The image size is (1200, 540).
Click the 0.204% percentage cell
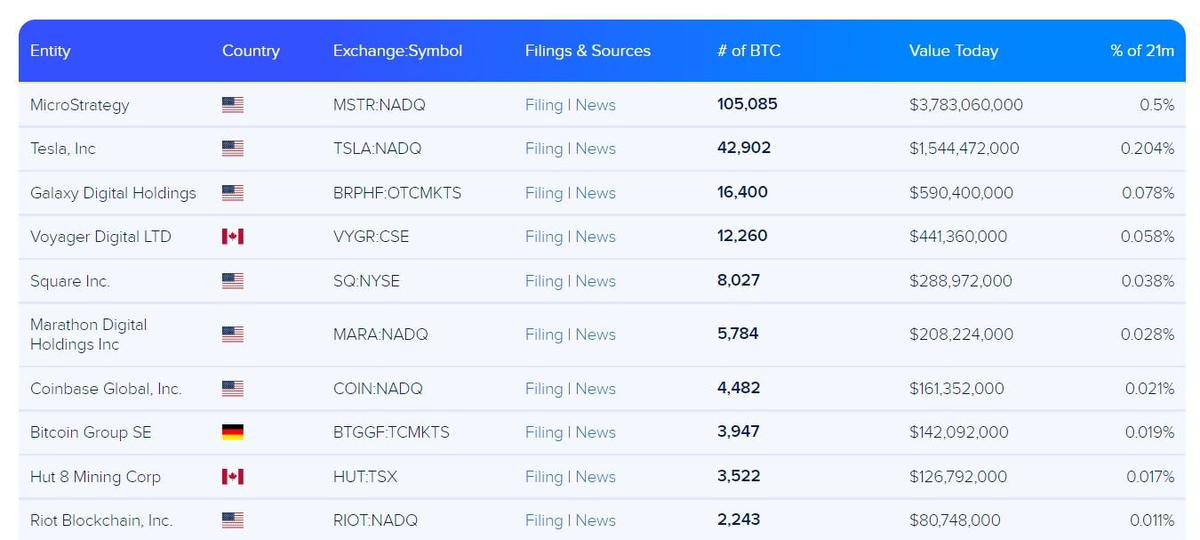click(x=1147, y=149)
